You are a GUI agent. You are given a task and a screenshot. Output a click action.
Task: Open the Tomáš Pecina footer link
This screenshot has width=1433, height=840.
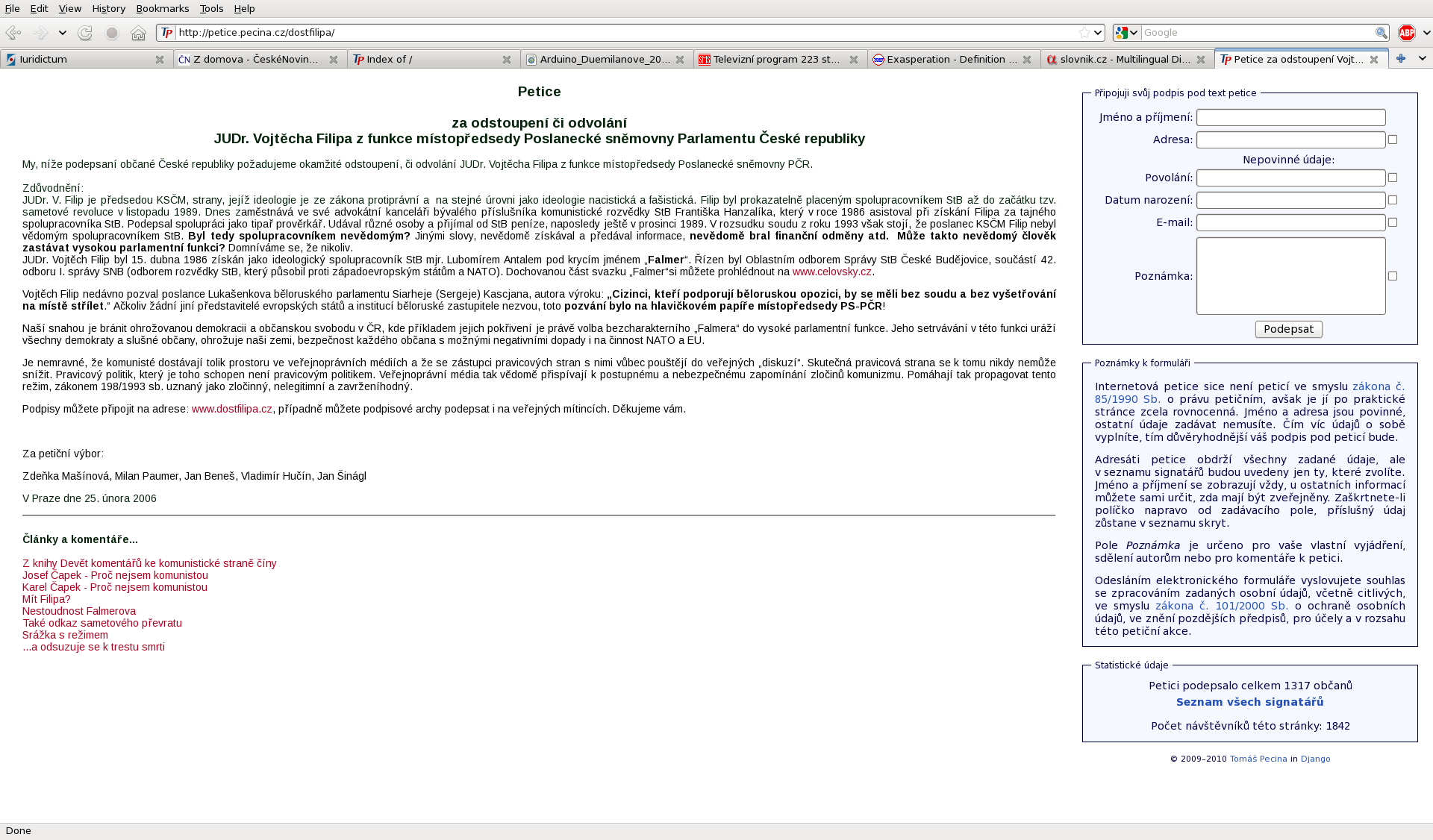[1258, 759]
